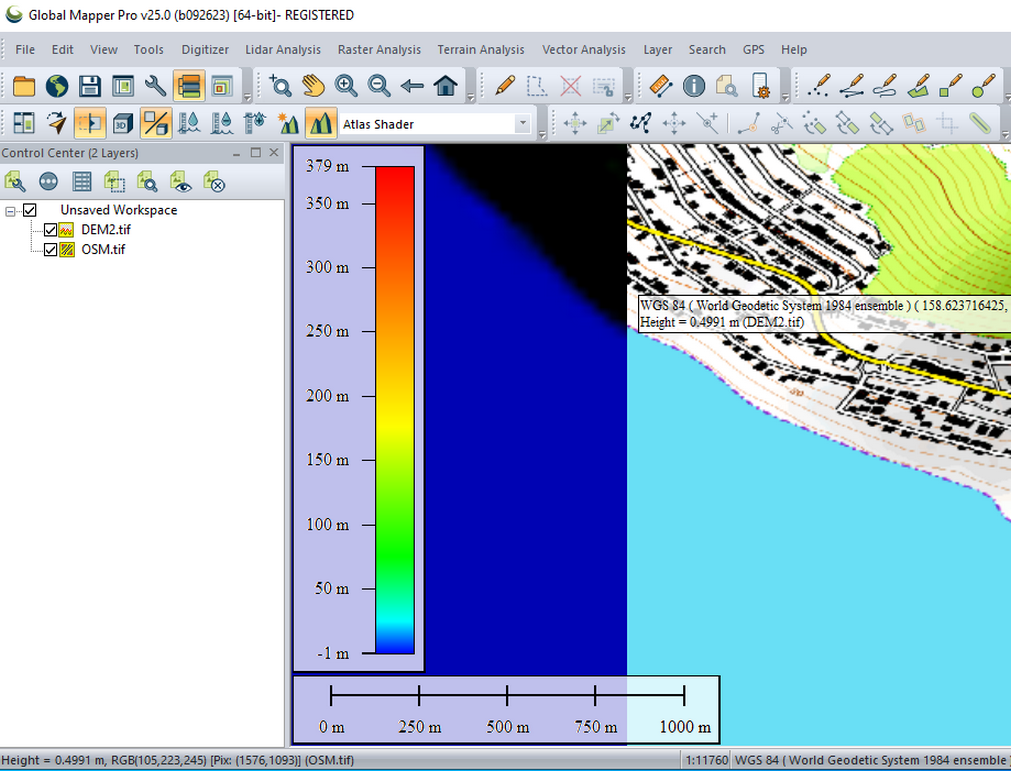Viewport: 1011px width, 771px height.
Task: Select the Measure tool ruler icon
Action: pyautogui.click(x=659, y=86)
